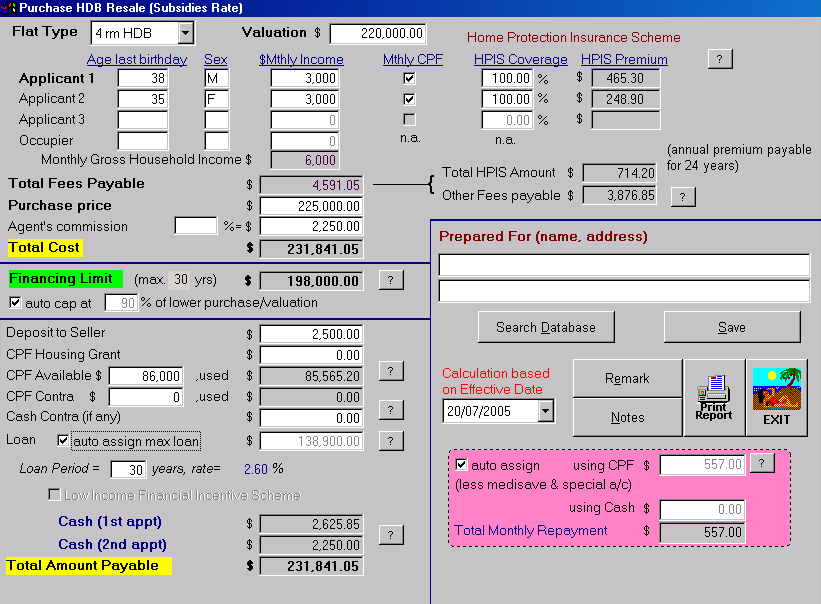Open help for HPIS Premium column
The image size is (821, 604).
pos(720,59)
